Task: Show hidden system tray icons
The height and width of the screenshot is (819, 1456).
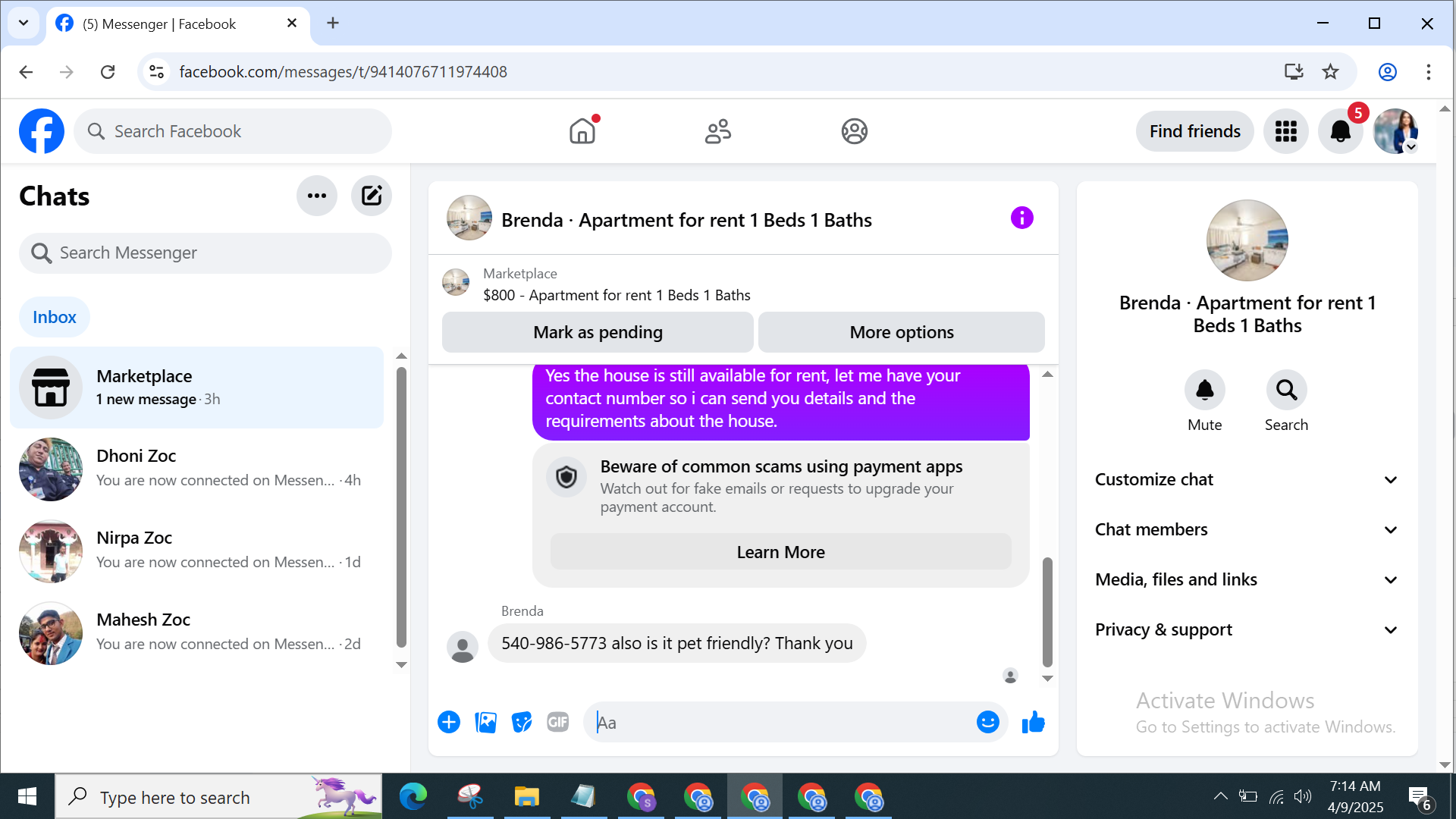Action: point(1220,796)
